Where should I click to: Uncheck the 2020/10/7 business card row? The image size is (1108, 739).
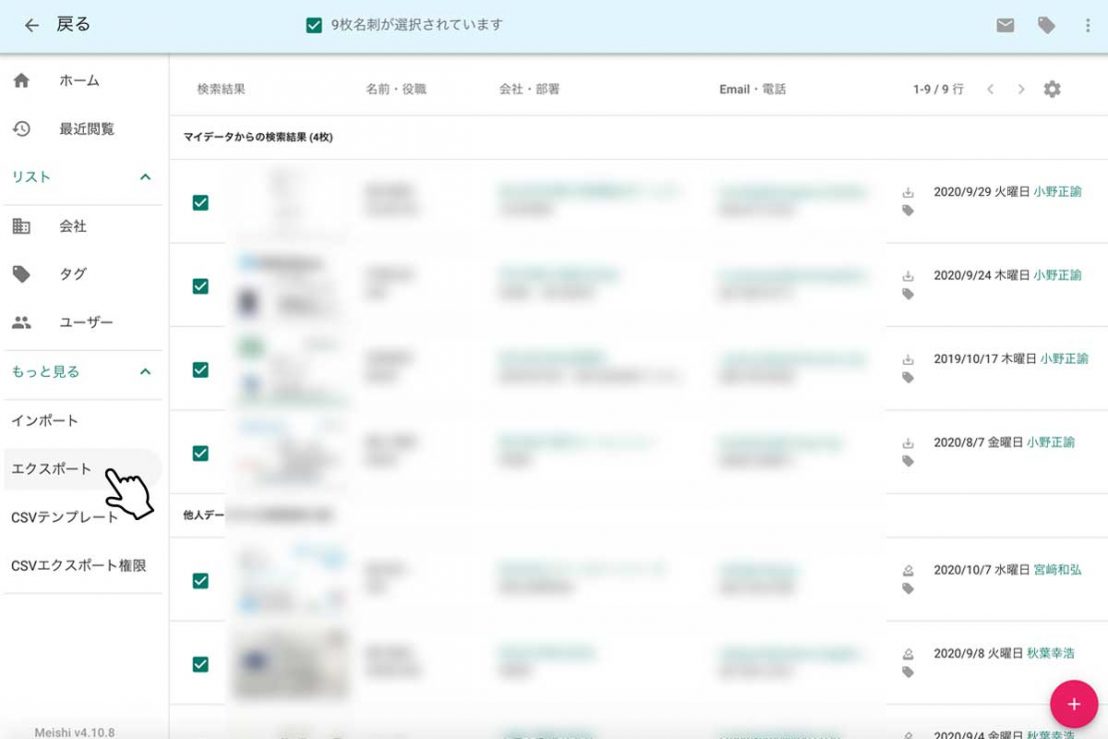point(200,581)
